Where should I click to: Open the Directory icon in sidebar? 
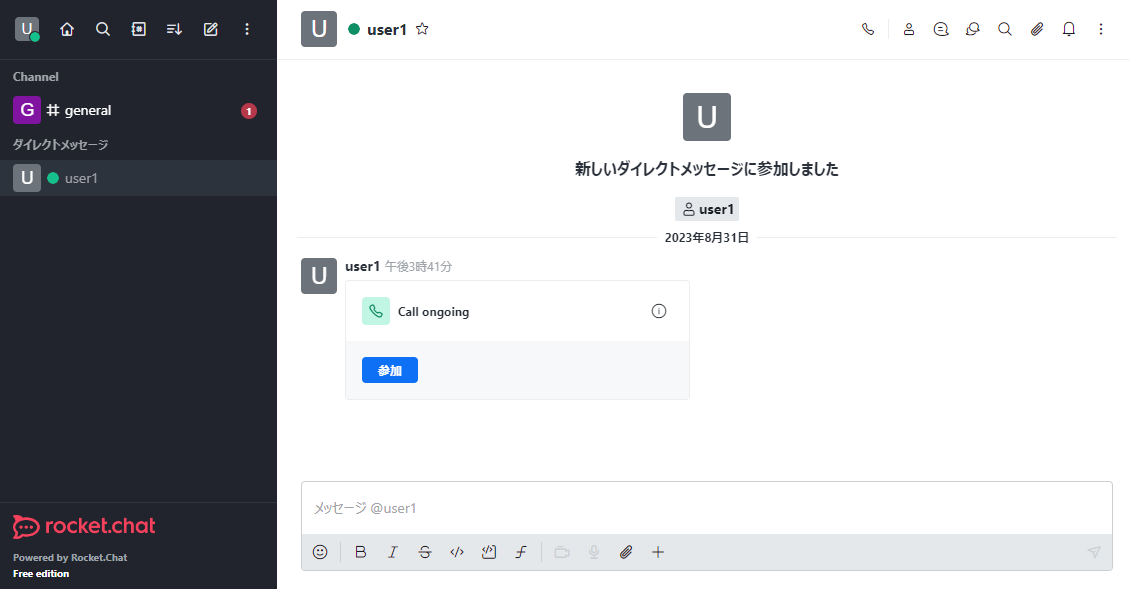[139, 29]
